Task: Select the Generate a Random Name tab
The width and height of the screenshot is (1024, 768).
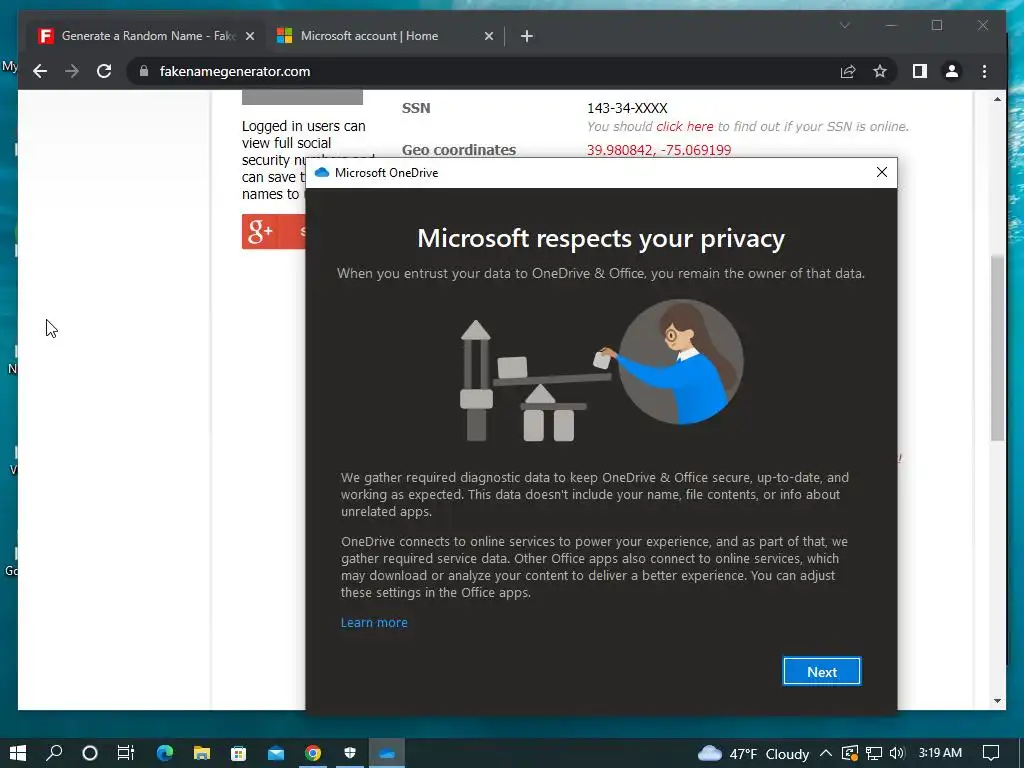Action: pos(148,36)
